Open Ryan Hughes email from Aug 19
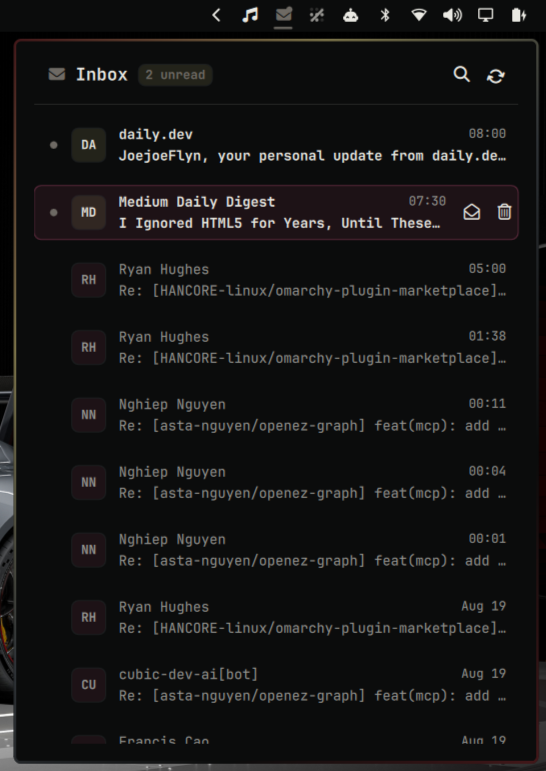546x771 pixels. pos(276,617)
